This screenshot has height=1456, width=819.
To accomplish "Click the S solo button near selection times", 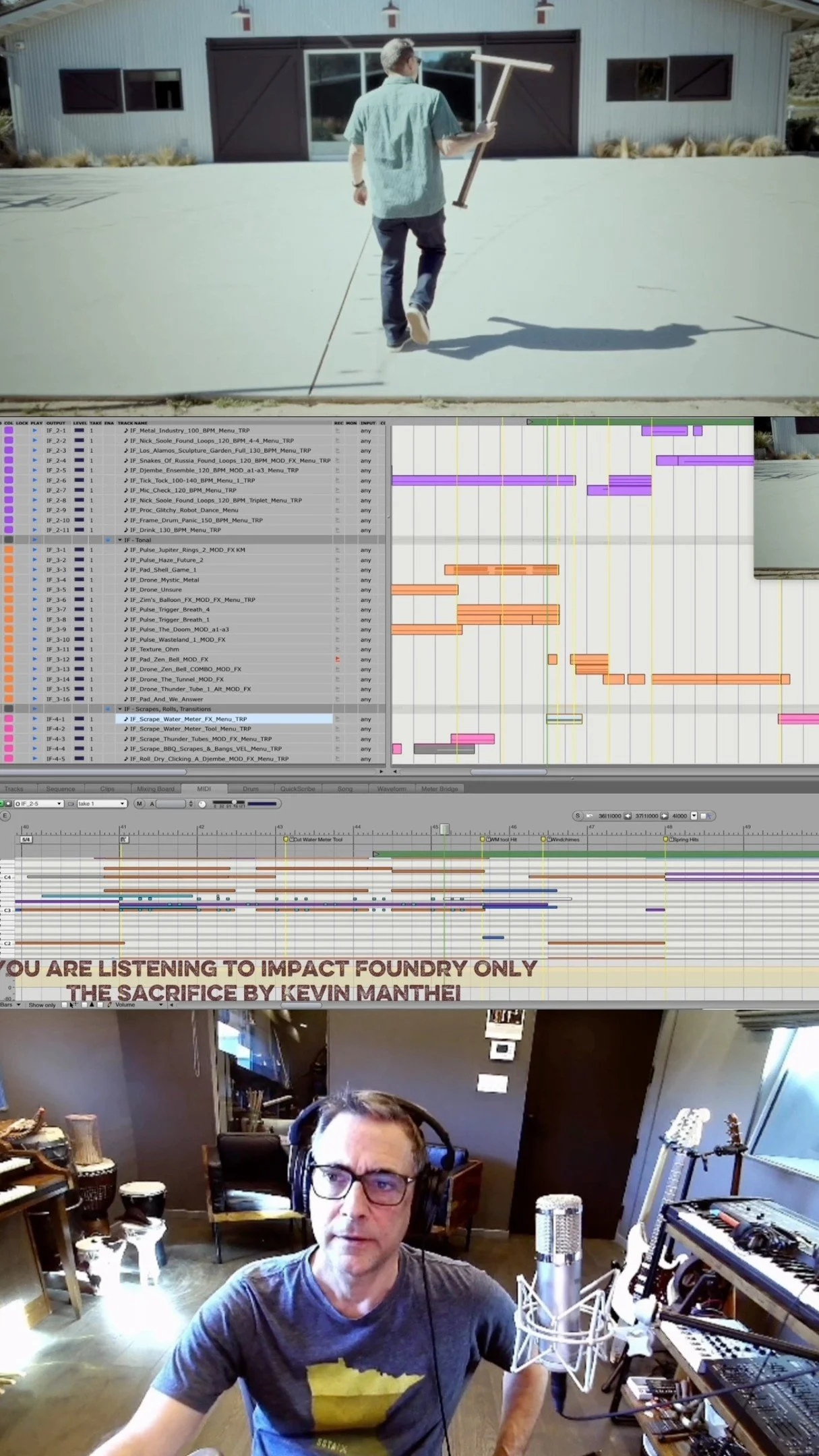I will pos(577,816).
